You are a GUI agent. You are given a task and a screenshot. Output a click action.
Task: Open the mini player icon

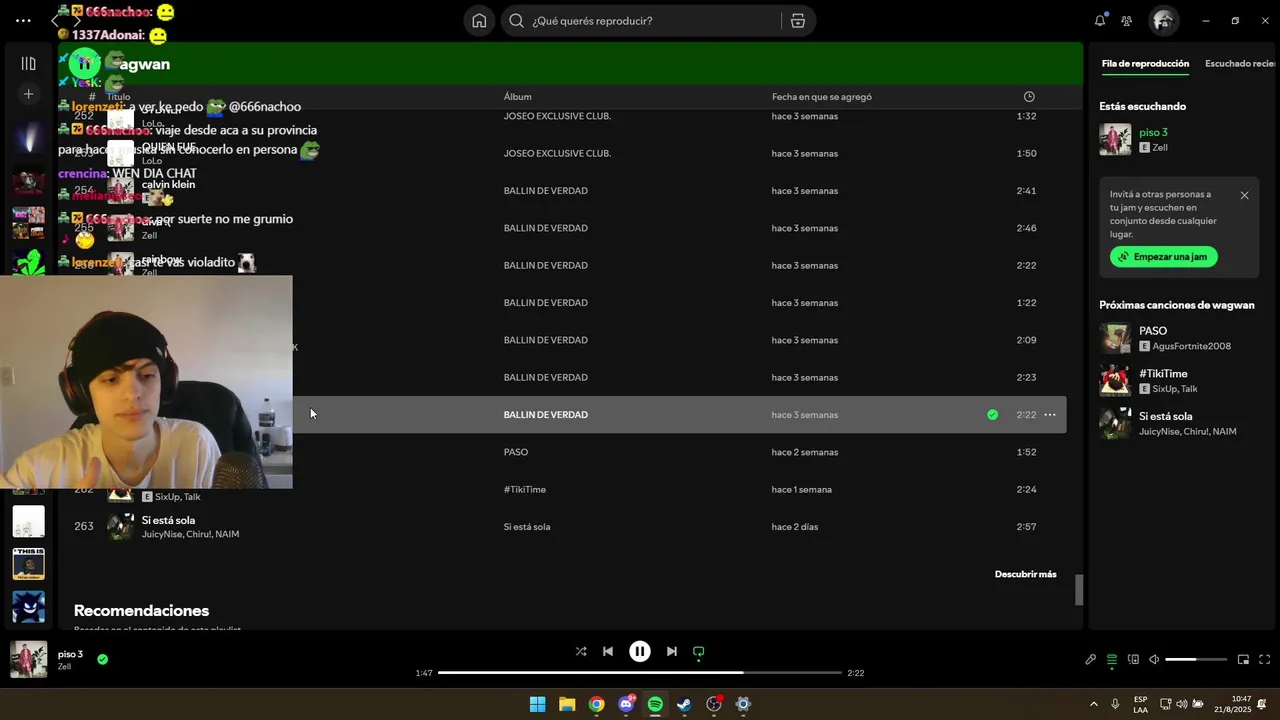[1243, 659]
